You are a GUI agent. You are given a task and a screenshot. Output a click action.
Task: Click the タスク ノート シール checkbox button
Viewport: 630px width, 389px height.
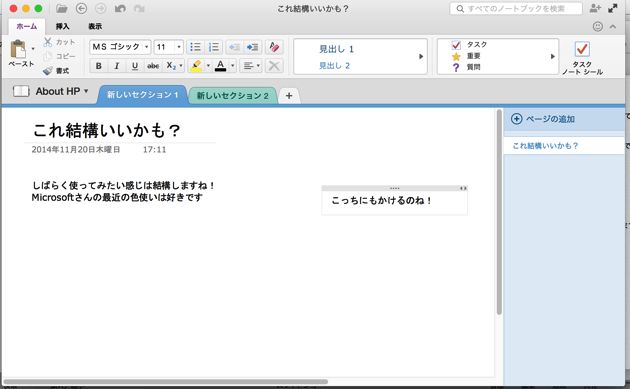[582, 58]
